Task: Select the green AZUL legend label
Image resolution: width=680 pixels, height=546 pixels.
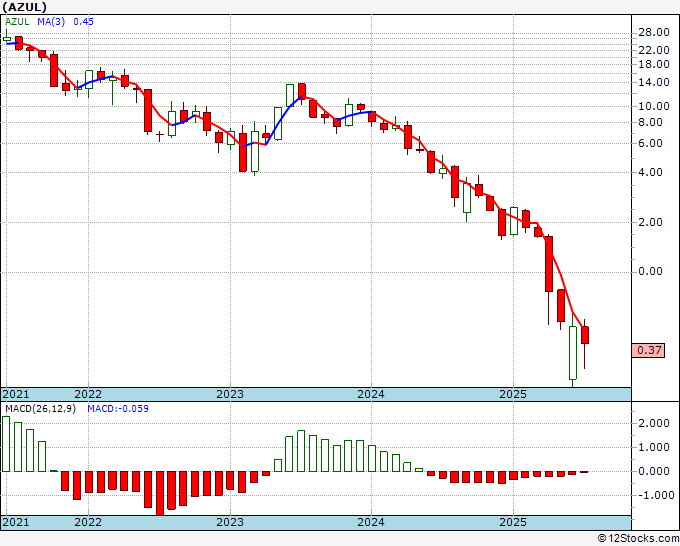Action: (x=17, y=22)
